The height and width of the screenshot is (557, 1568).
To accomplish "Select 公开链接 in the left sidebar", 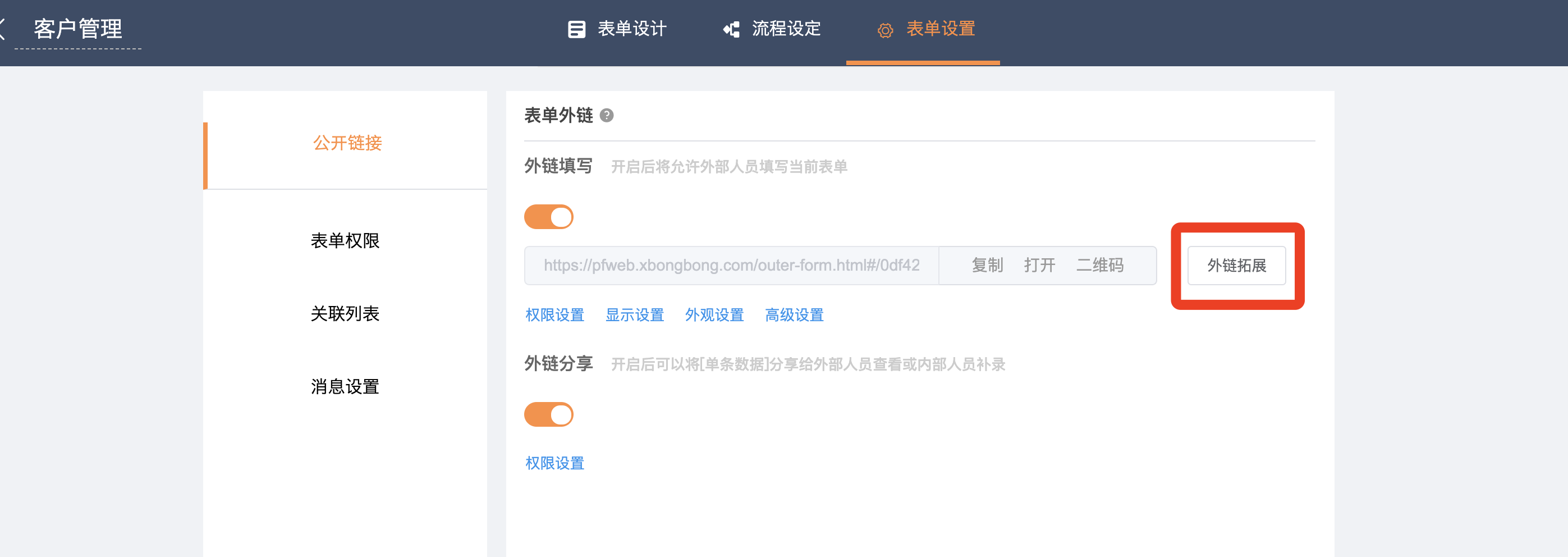I will (x=347, y=143).
